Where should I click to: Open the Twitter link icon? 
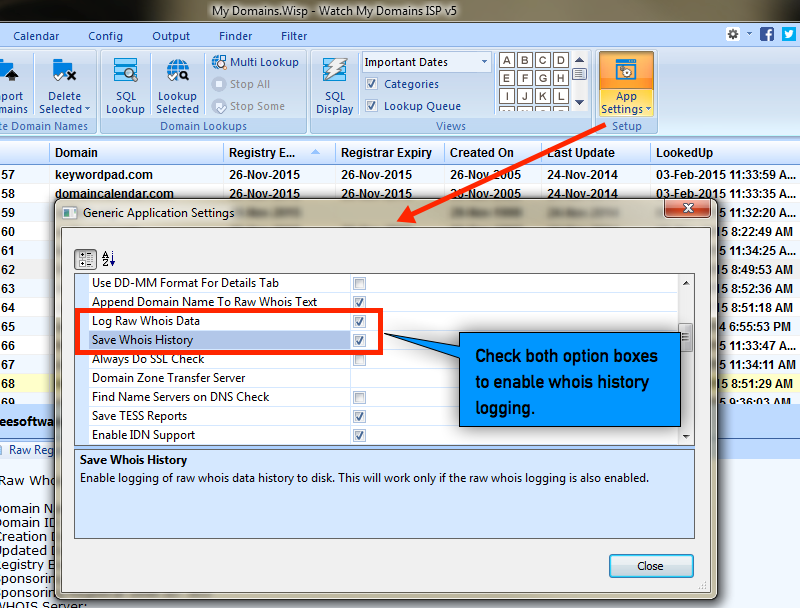click(x=789, y=34)
